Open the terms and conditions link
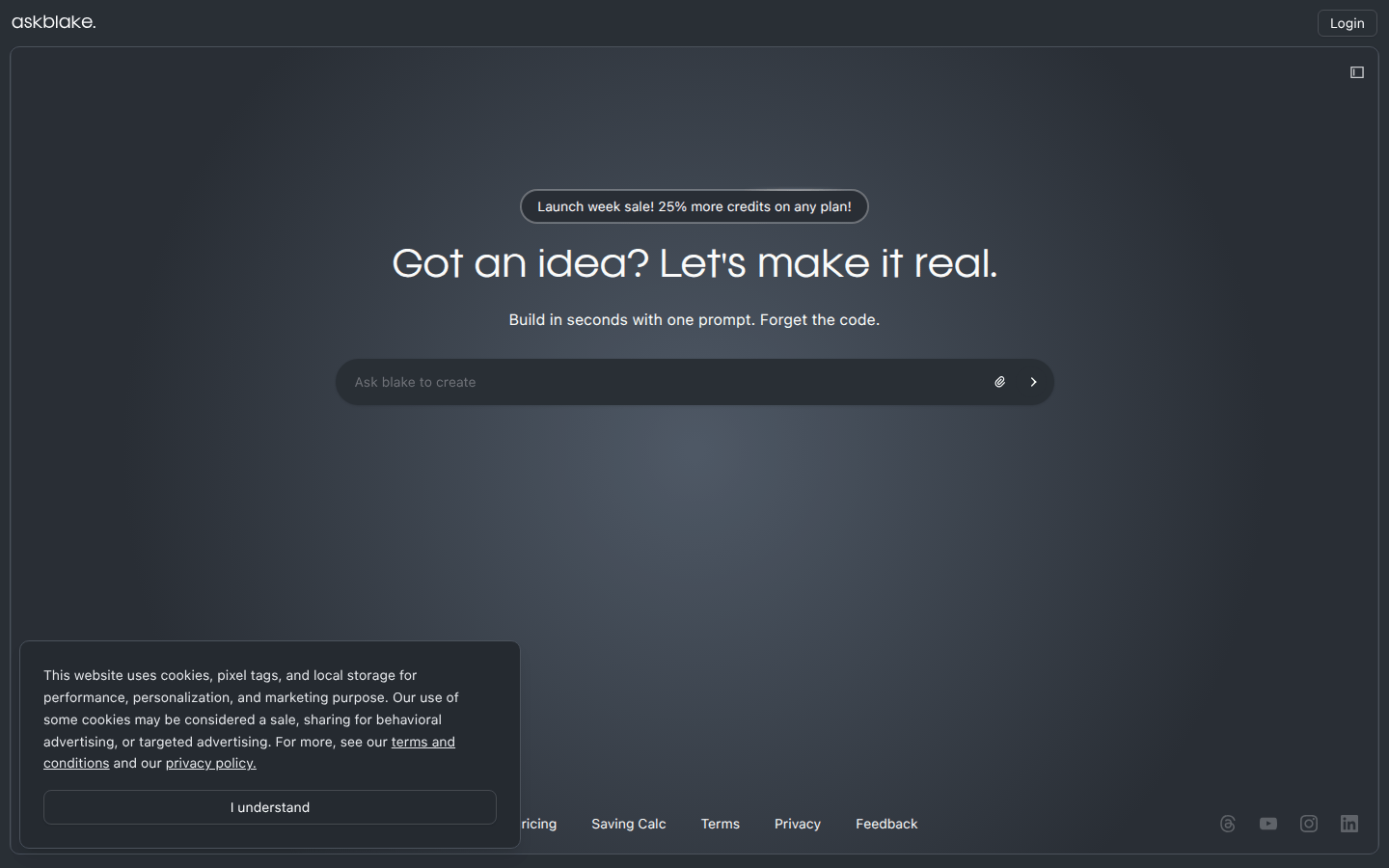The image size is (1389, 868). point(422,742)
